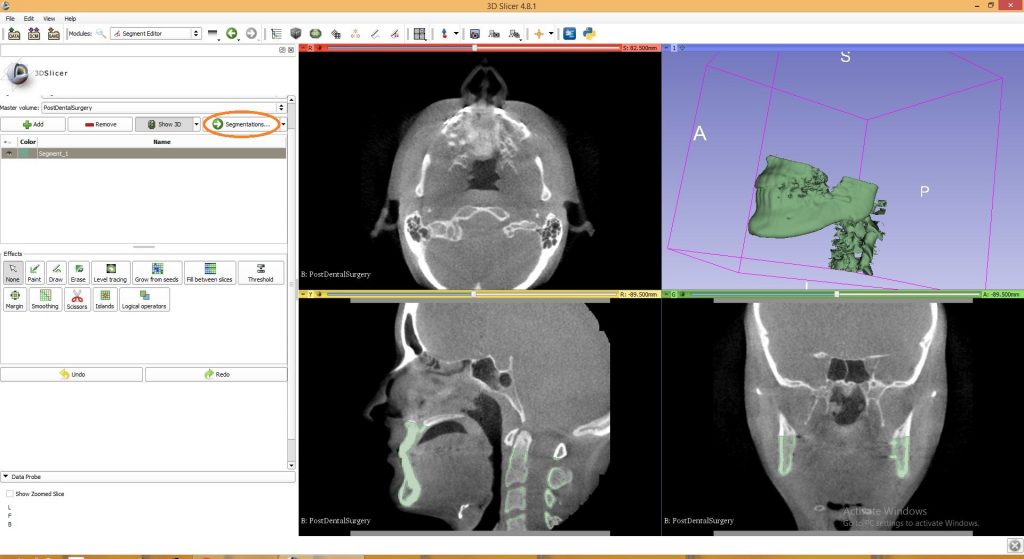Toggle Segment_1 eye visibility icon
Image resolution: width=1024 pixels, height=559 pixels.
coord(9,153)
